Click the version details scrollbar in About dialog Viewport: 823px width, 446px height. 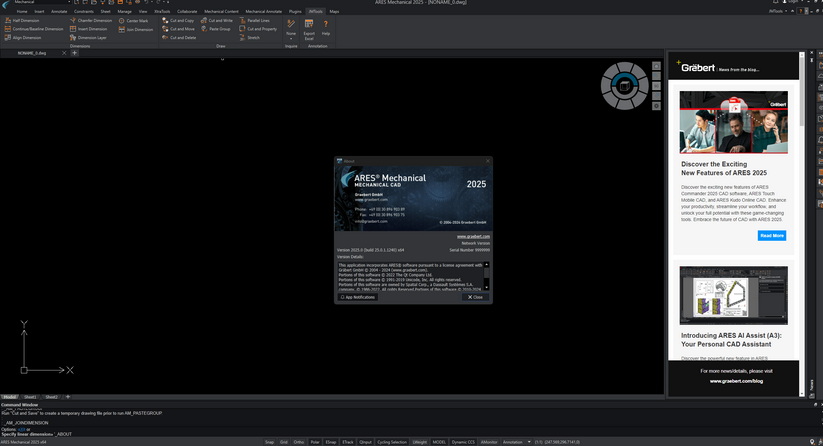487,277
